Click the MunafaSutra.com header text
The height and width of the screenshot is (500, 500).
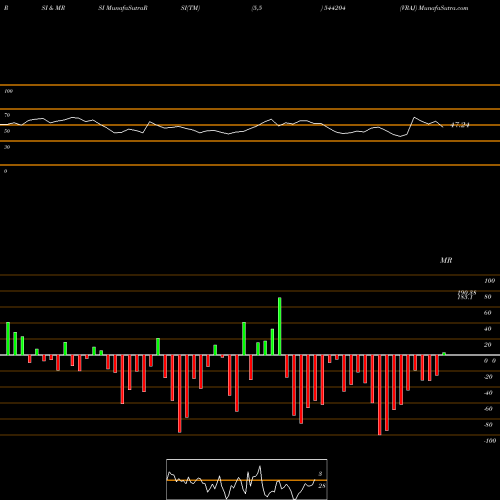click(443, 8)
